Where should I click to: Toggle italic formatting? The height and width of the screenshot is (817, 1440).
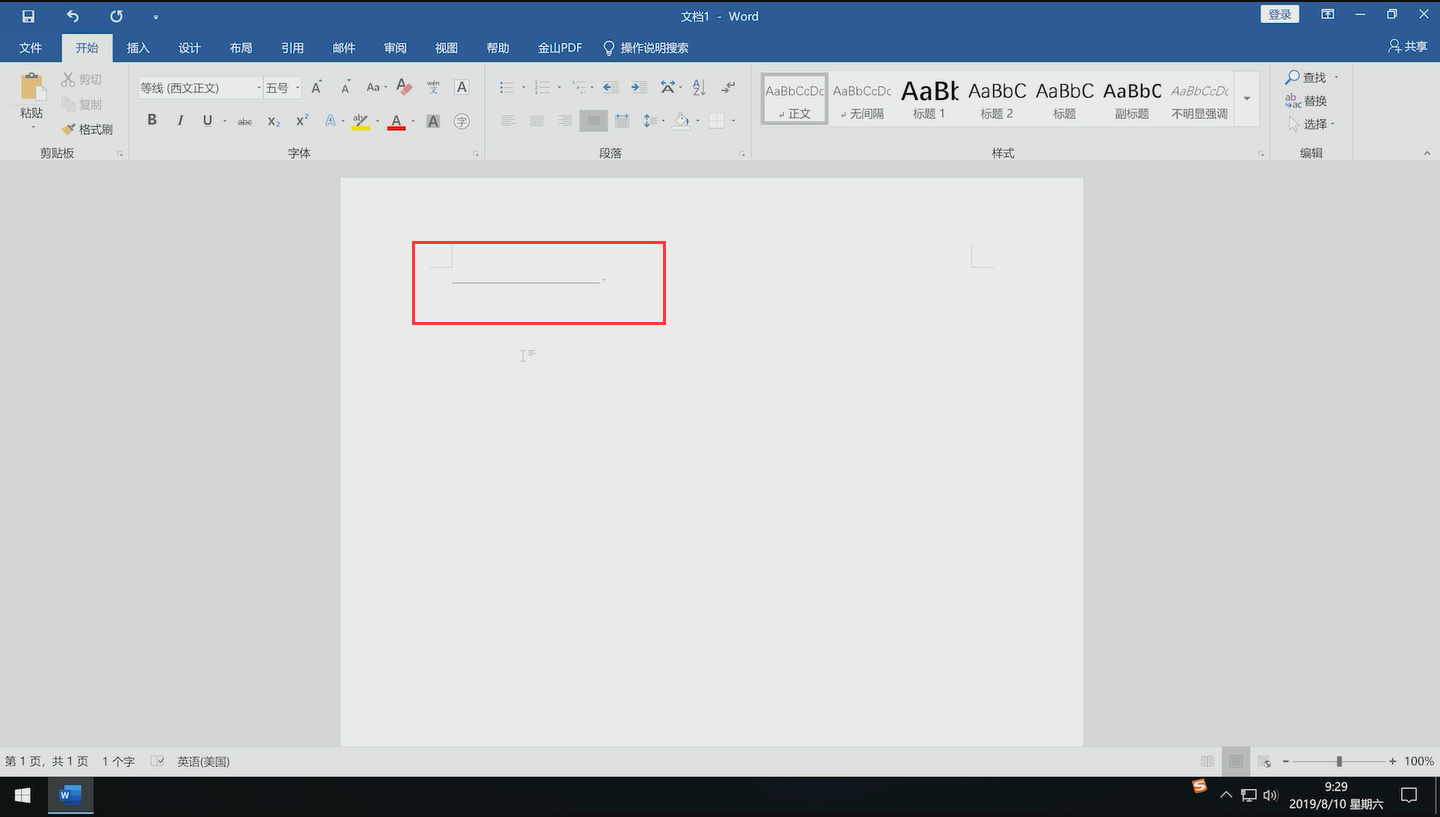[180, 121]
